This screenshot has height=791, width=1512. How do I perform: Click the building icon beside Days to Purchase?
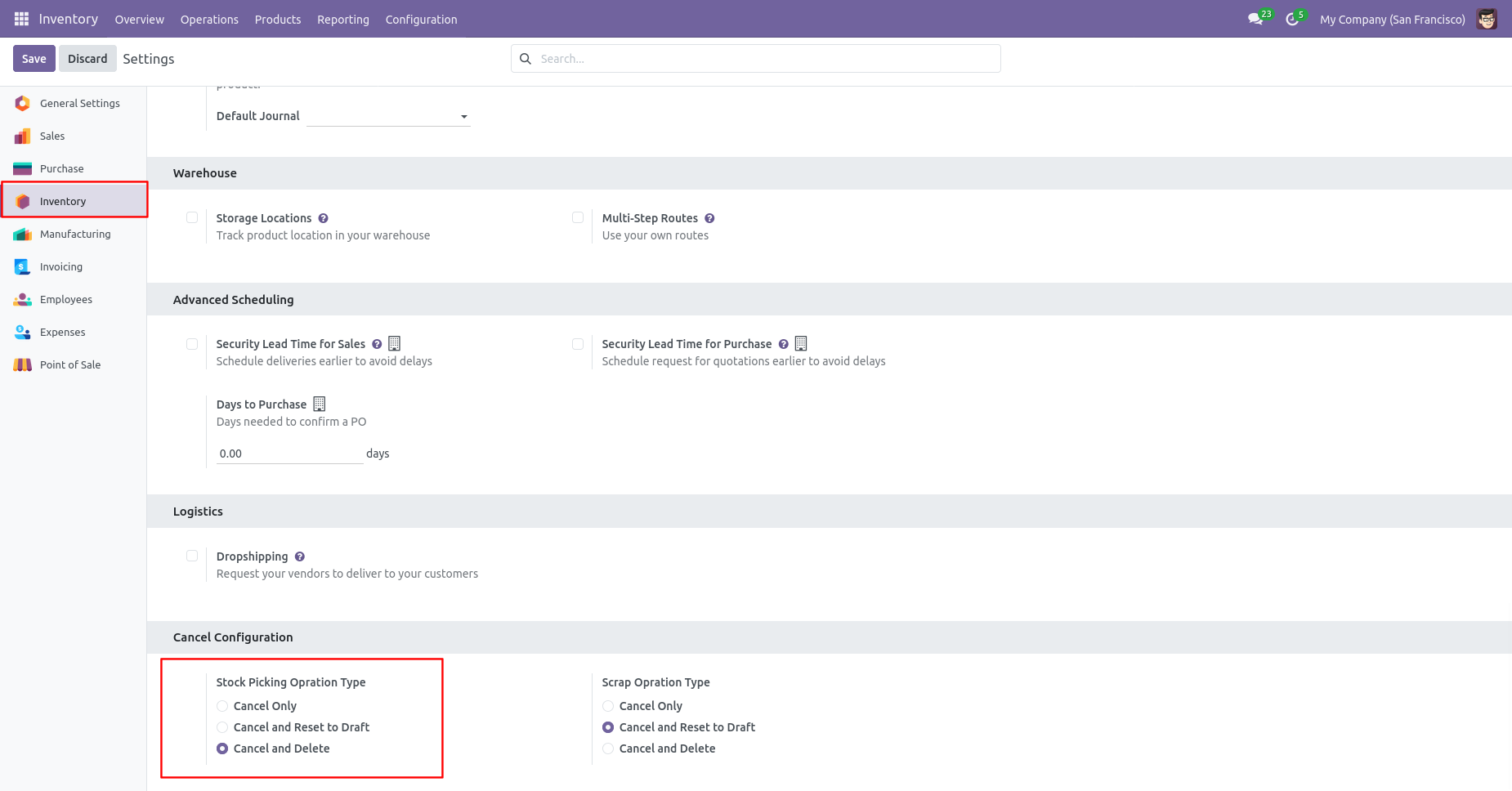point(320,404)
